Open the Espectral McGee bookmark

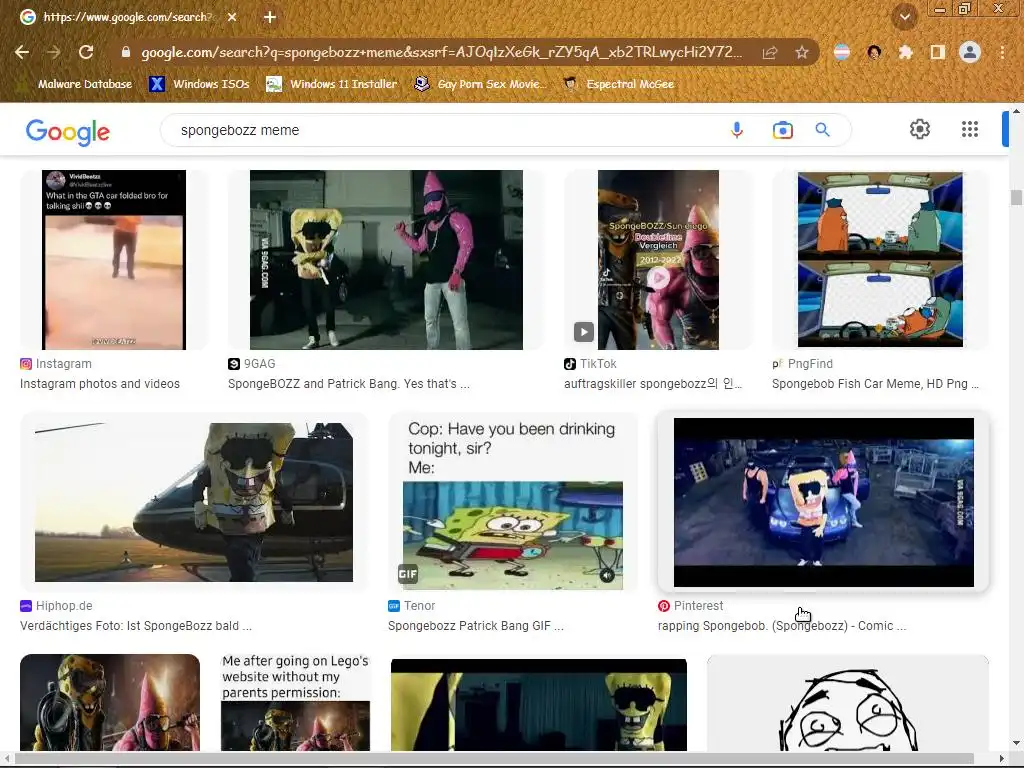click(619, 84)
